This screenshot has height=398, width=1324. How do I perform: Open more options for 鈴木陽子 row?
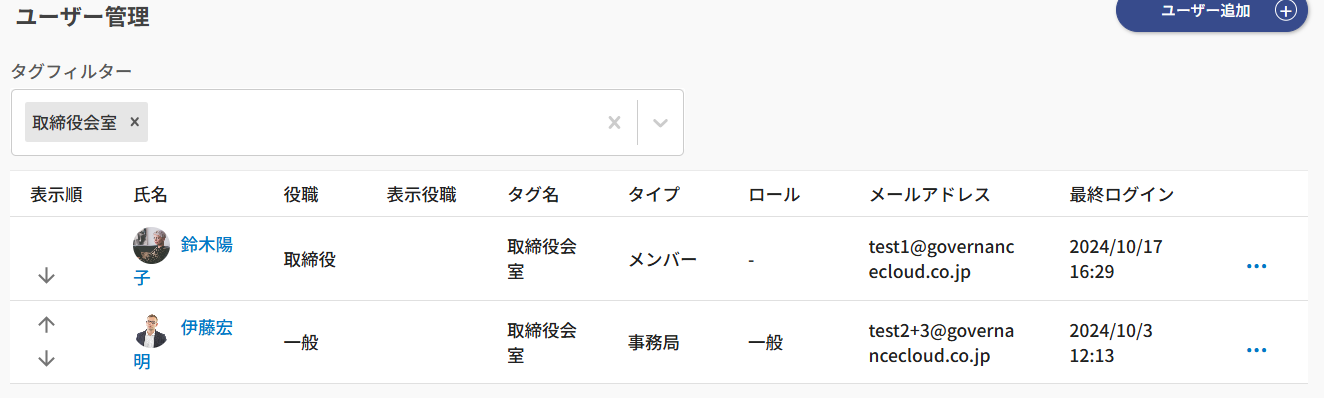[1257, 266]
